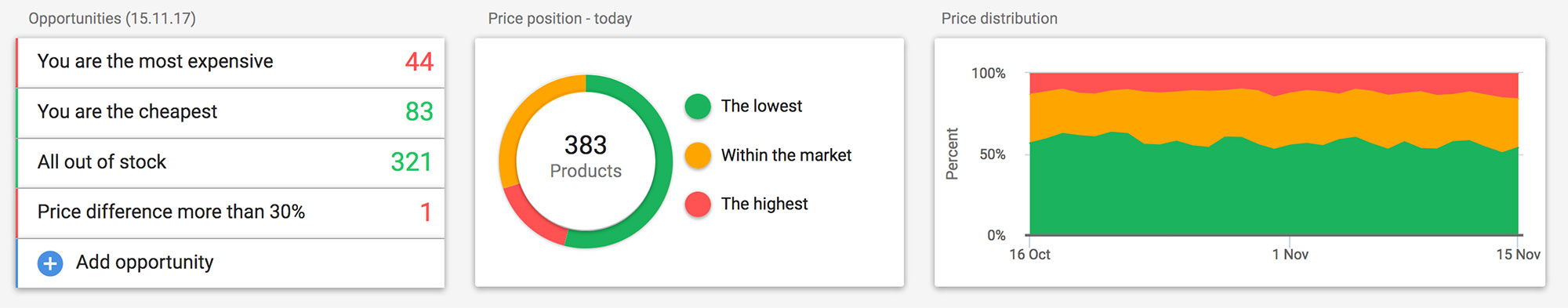1568x308 pixels.
Task: Click the green count 321
Action: [x=412, y=162]
